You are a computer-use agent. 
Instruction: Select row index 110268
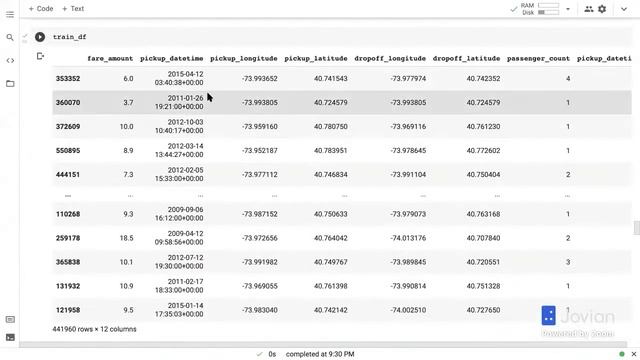click(68, 214)
